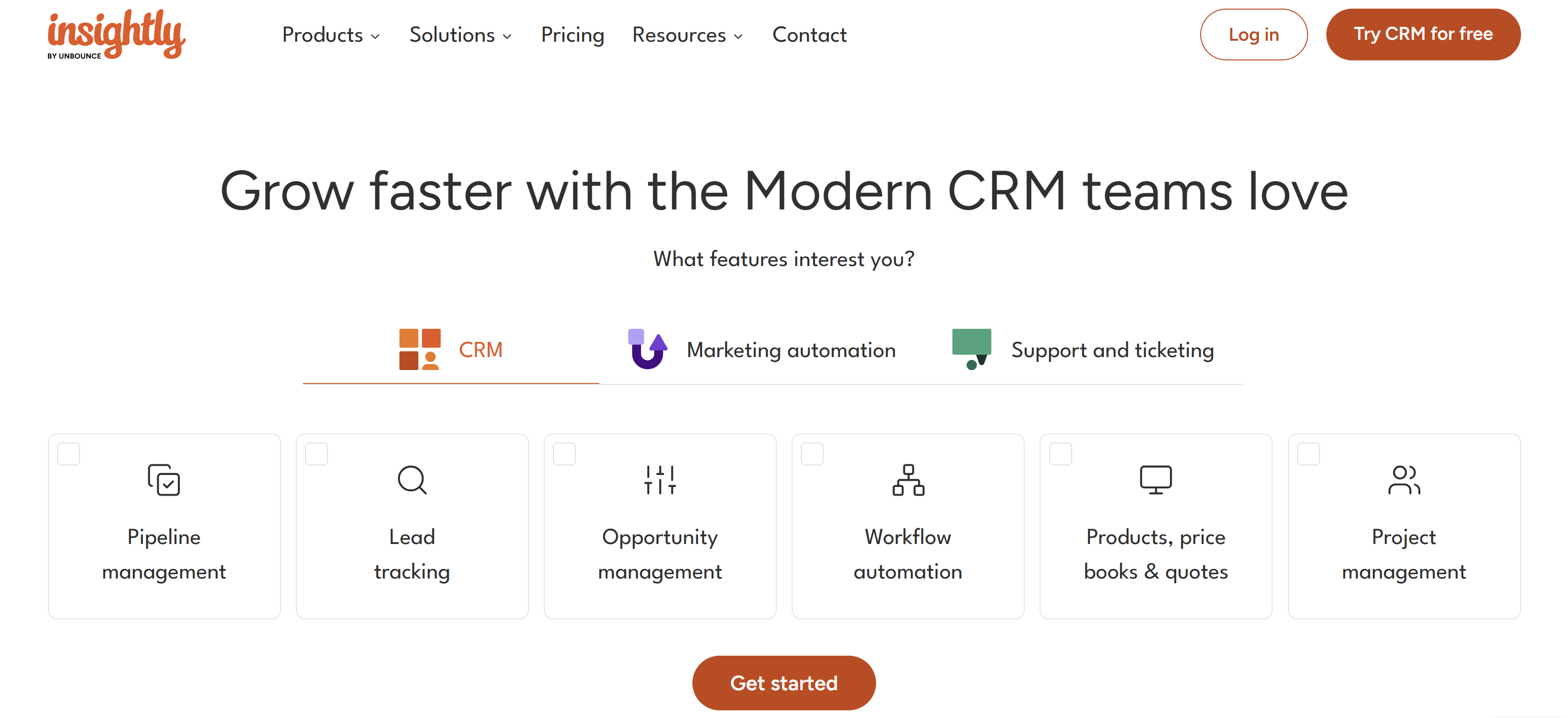Click the Workflow automation network icon
Viewport: 1568px width, 718px height.
coord(908,480)
